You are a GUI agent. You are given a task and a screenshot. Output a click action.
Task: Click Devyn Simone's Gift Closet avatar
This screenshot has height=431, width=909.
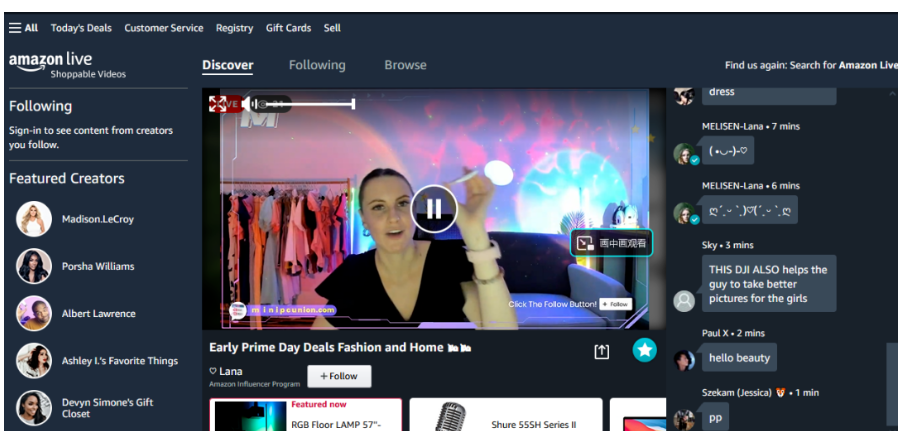click(34, 408)
